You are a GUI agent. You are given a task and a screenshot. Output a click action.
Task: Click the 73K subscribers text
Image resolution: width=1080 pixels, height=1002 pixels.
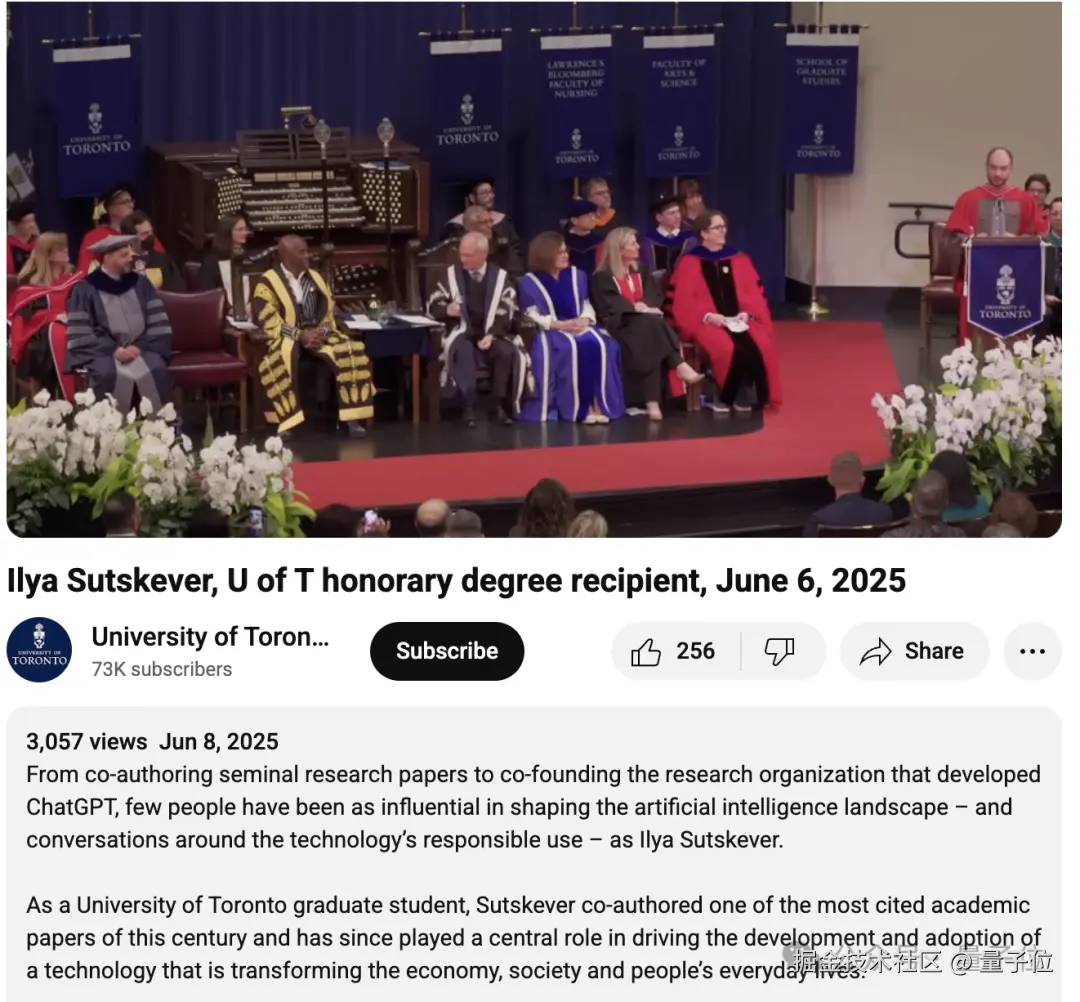click(162, 669)
